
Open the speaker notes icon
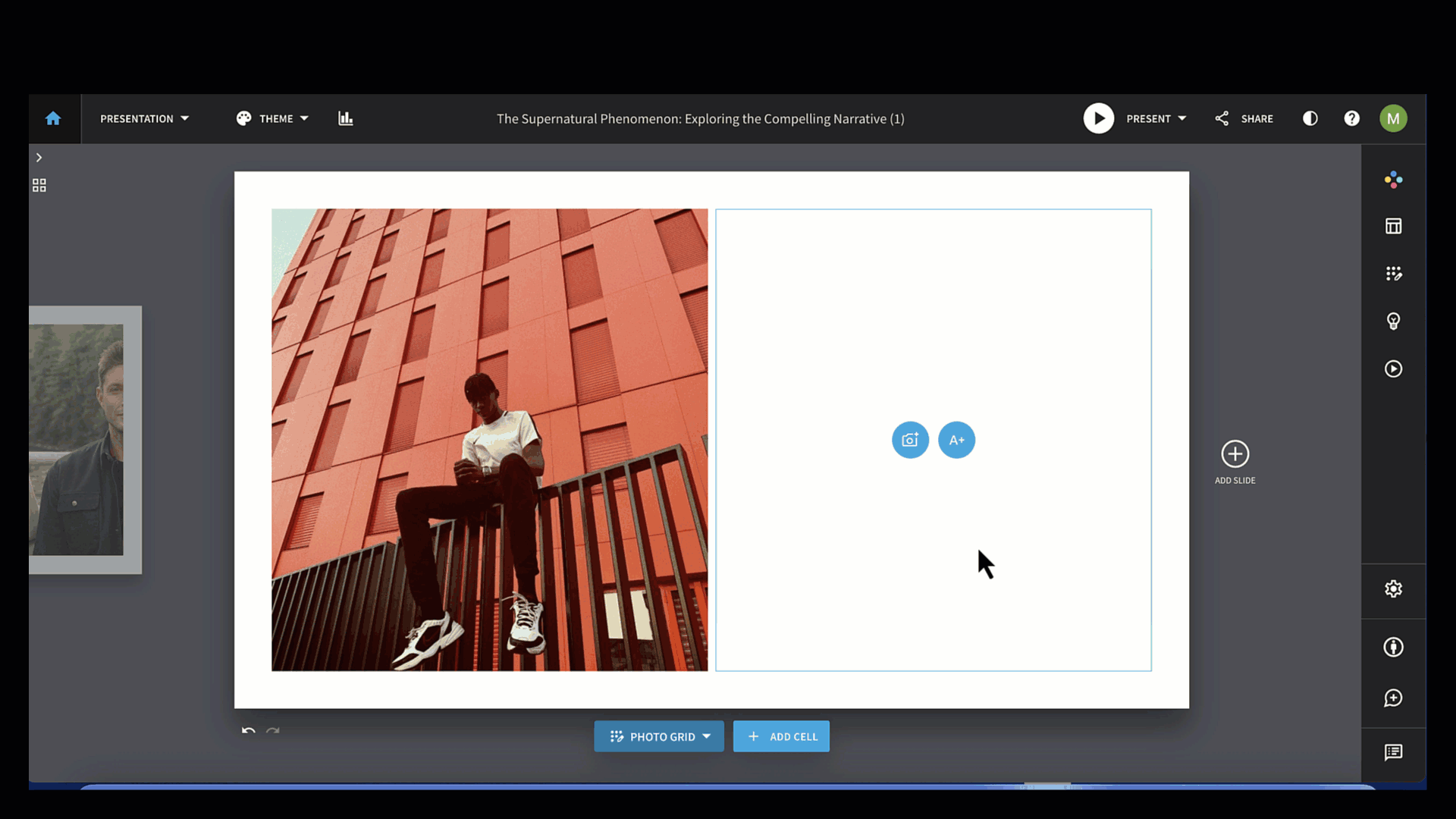(x=1393, y=752)
